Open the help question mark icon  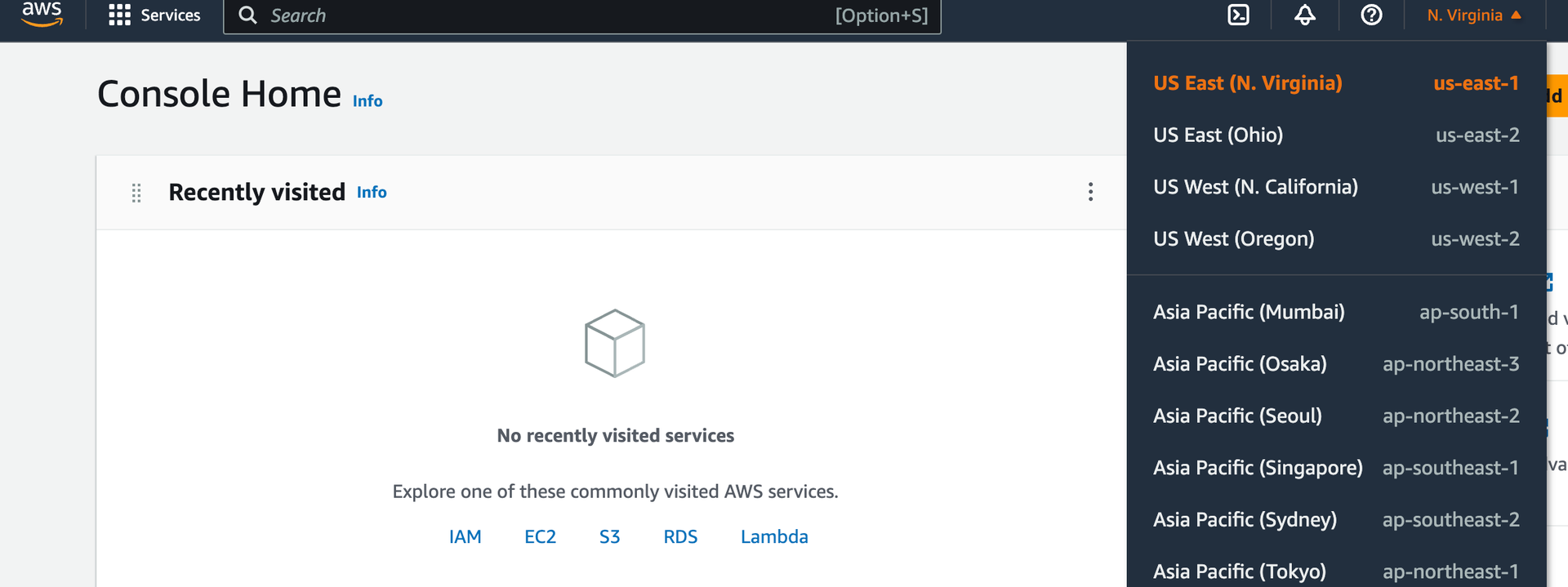tap(1371, 16)
